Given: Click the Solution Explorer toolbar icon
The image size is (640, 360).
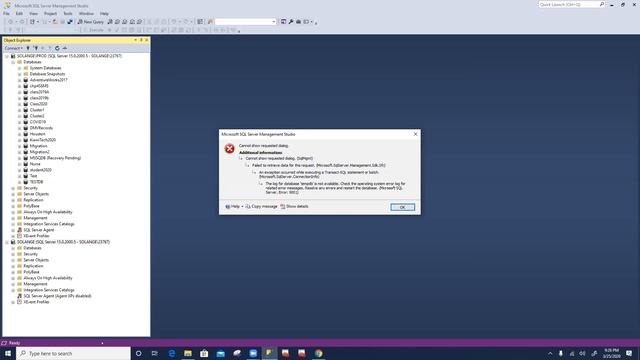Looking at the screenshot, I should click(283, 22).
